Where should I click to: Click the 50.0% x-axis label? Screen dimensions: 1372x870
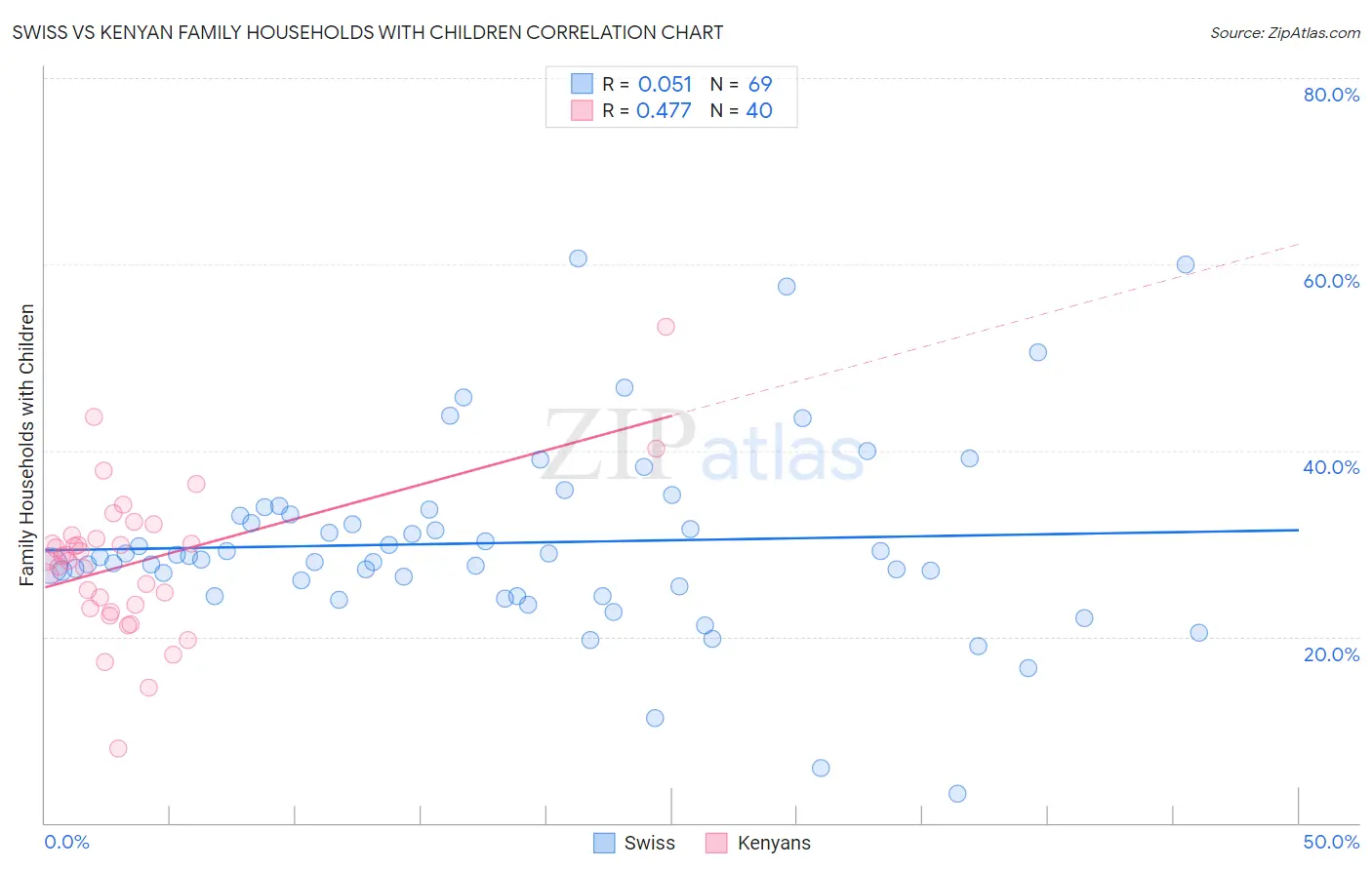(x=1331, y=842)
